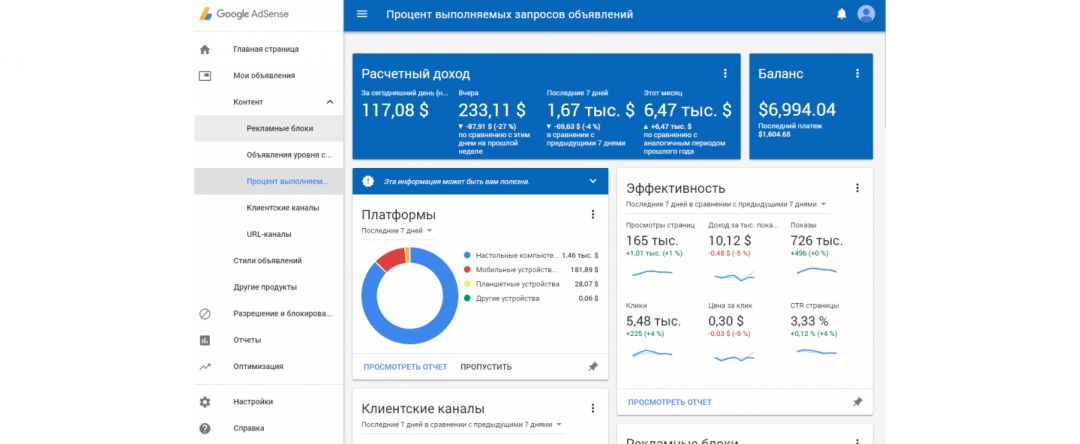Viewport: 1080px width, 444px height.
Task: Expand the info banner chevron
Action: coord(592,181)
